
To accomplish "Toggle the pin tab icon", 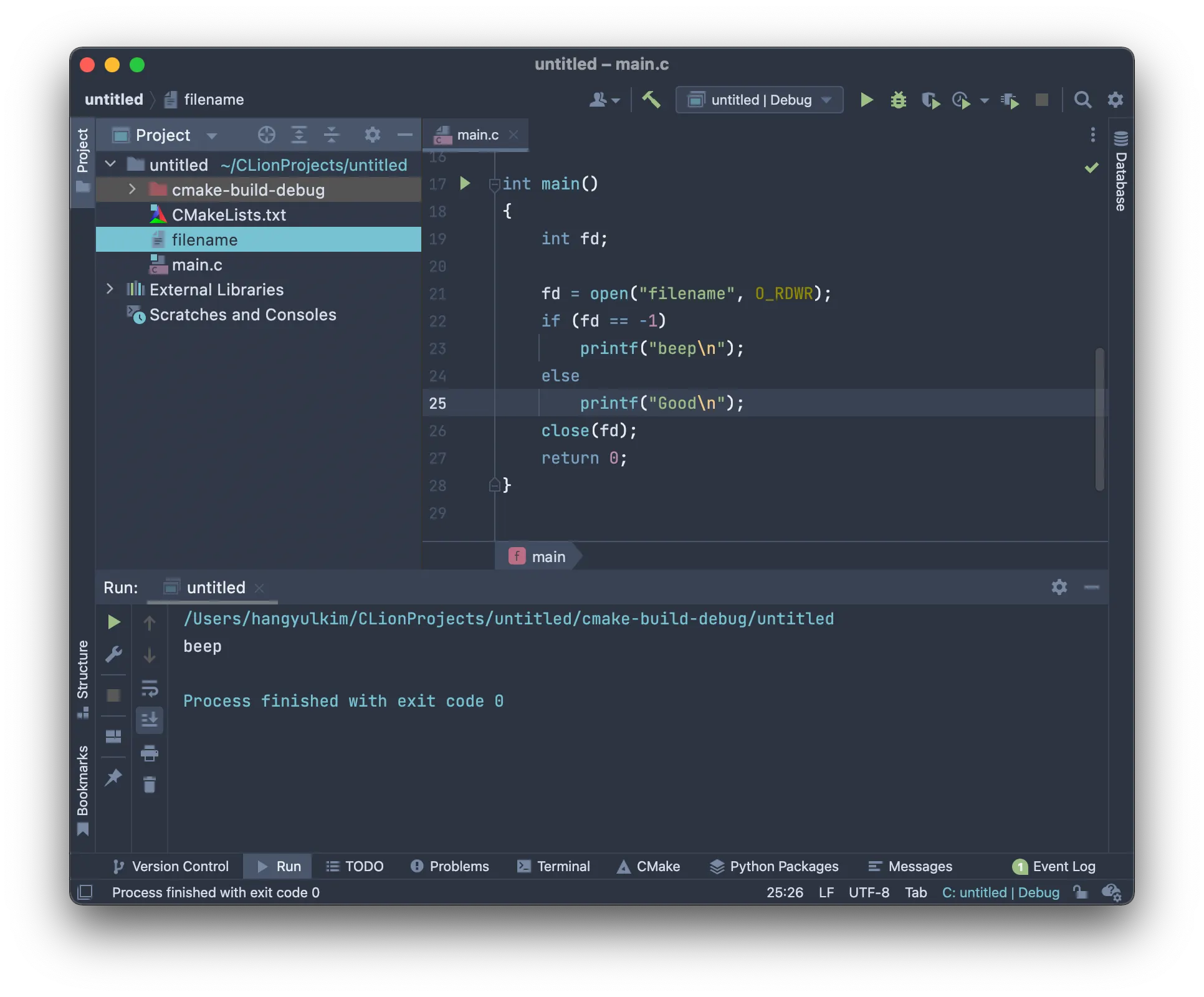I will pos(113,777).
